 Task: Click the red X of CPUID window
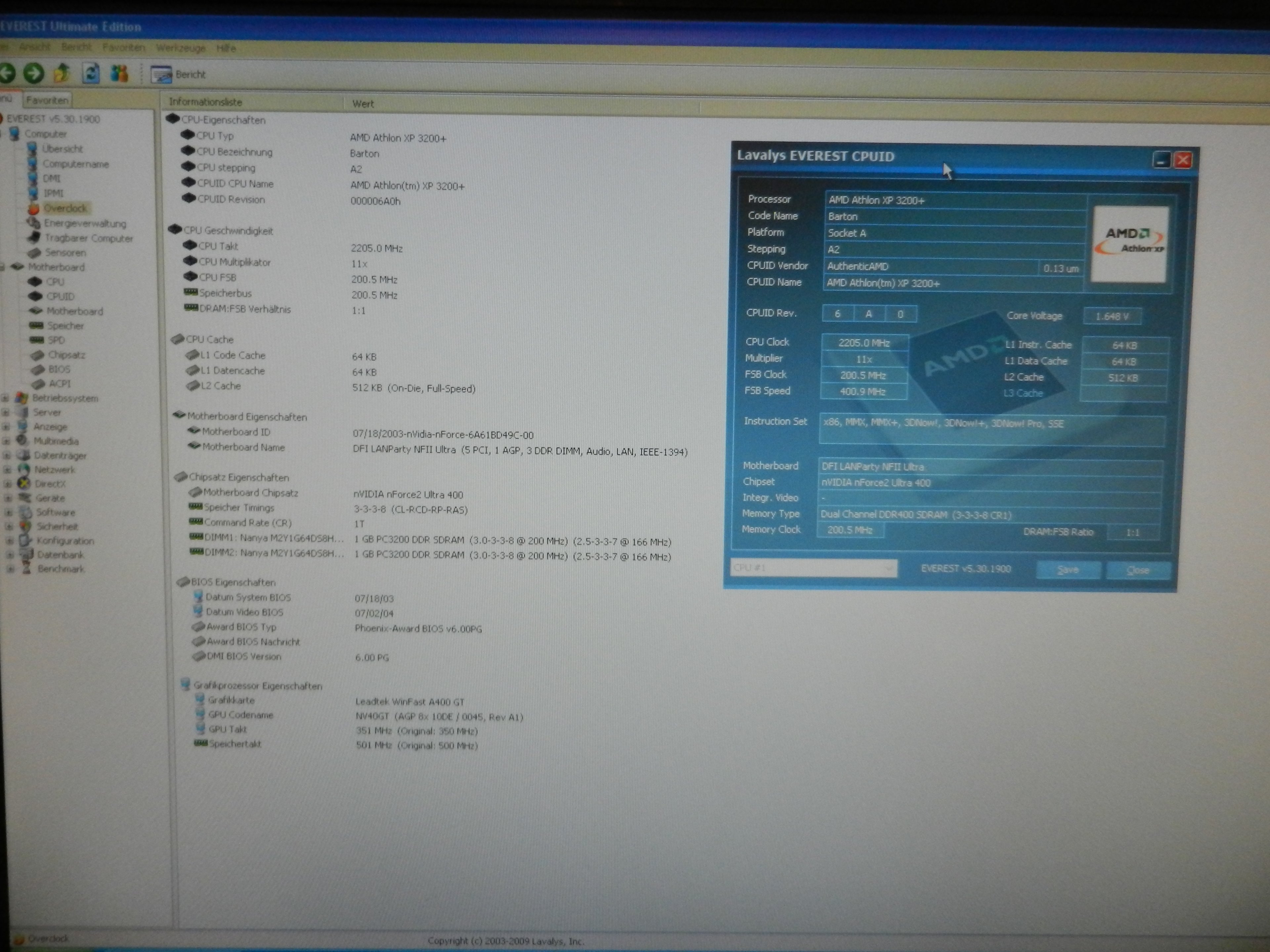pyautogui.click(x=1182, y=160)
